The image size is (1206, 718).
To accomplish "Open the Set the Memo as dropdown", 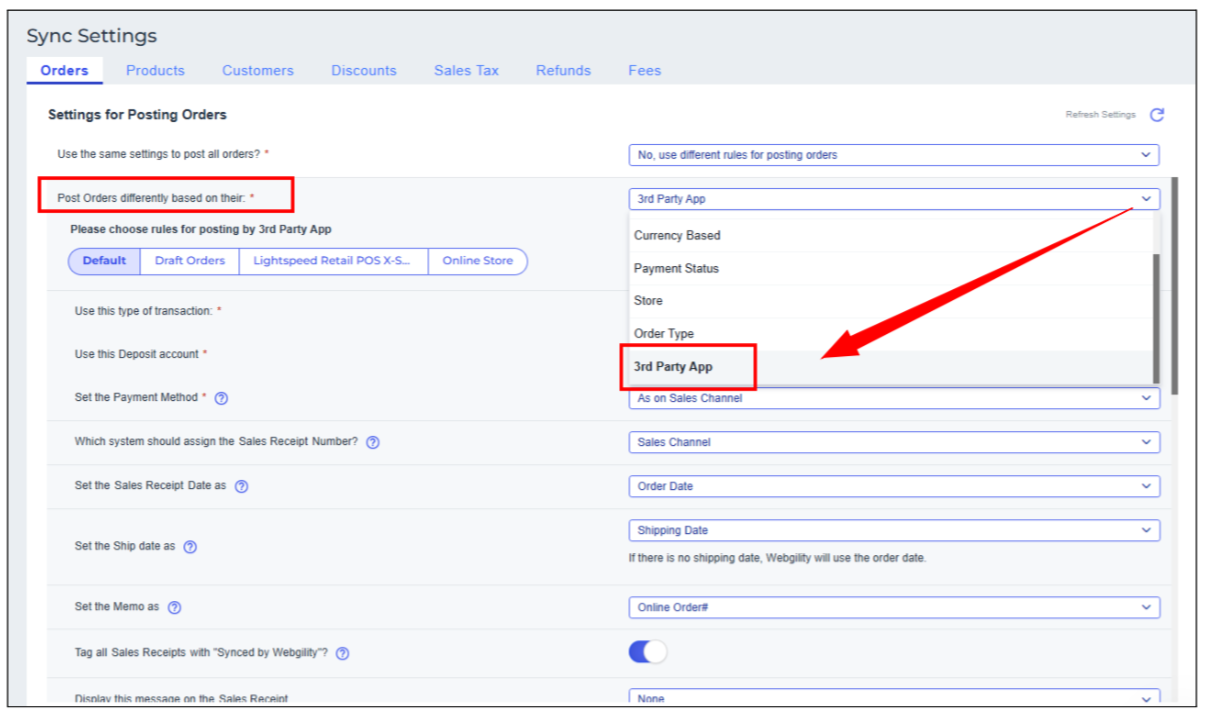I will tap(893, 607).
